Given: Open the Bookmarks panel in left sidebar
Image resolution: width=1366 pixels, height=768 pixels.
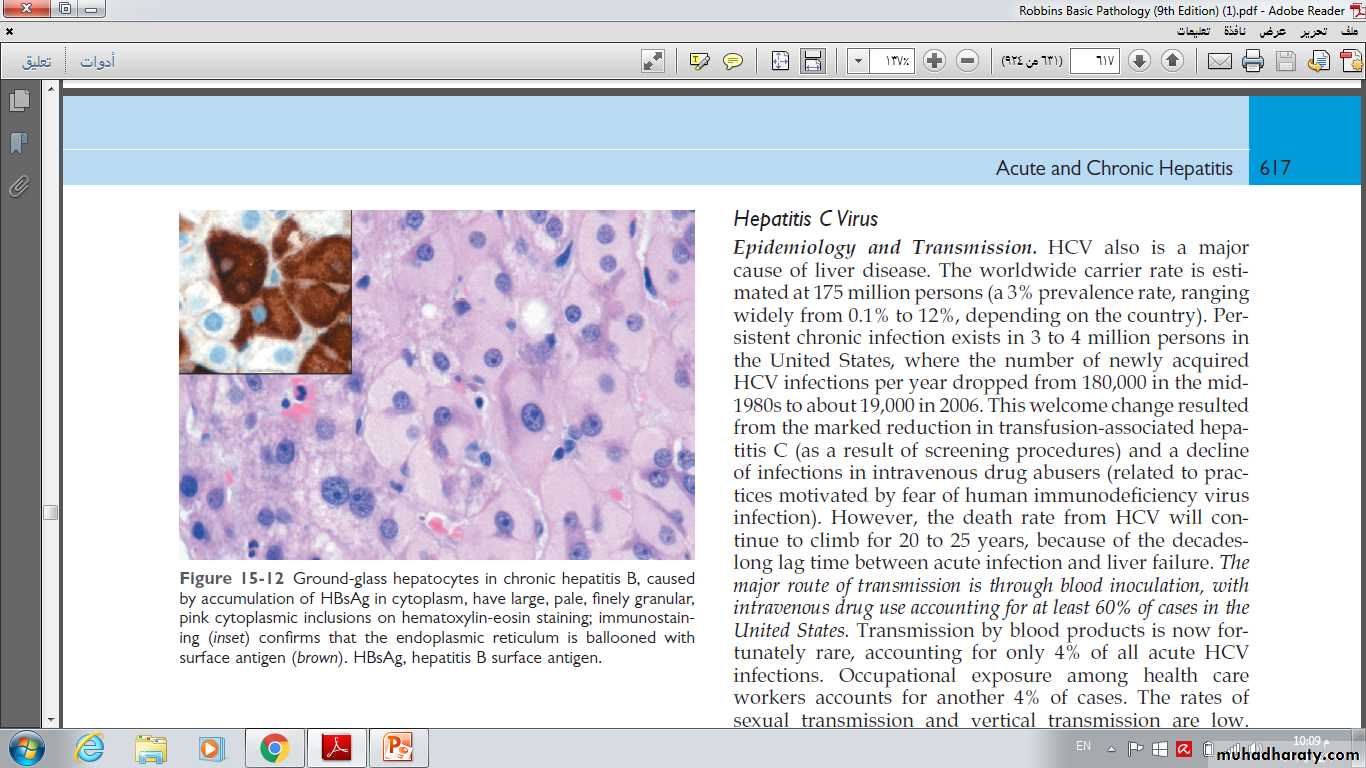Looking at the screenshot, I should point(19,144).
